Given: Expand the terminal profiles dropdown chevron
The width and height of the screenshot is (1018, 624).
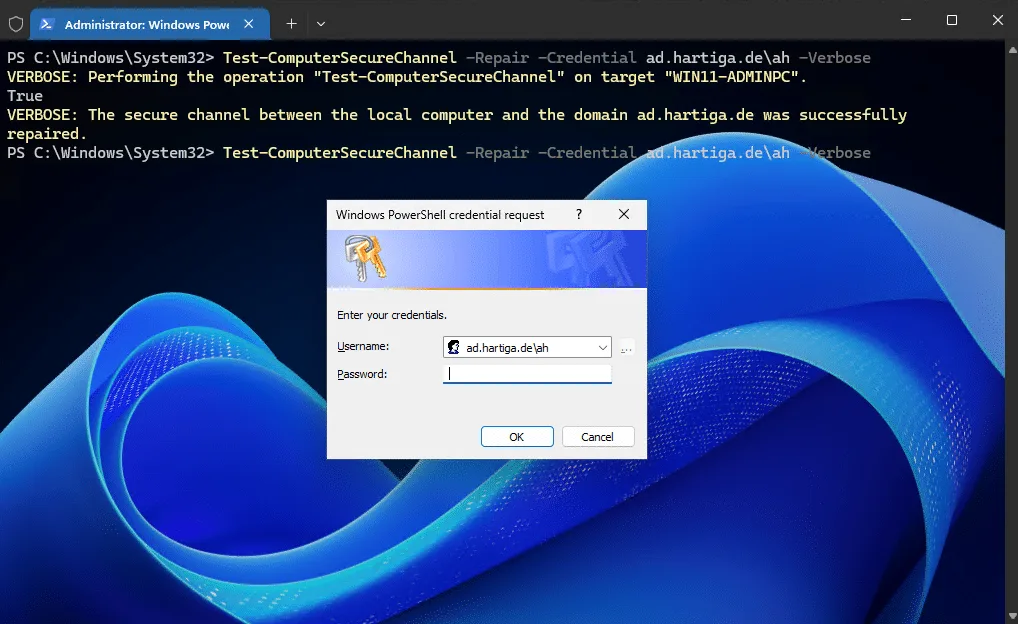Looking at the screenshot, I should tap(321, 23).
